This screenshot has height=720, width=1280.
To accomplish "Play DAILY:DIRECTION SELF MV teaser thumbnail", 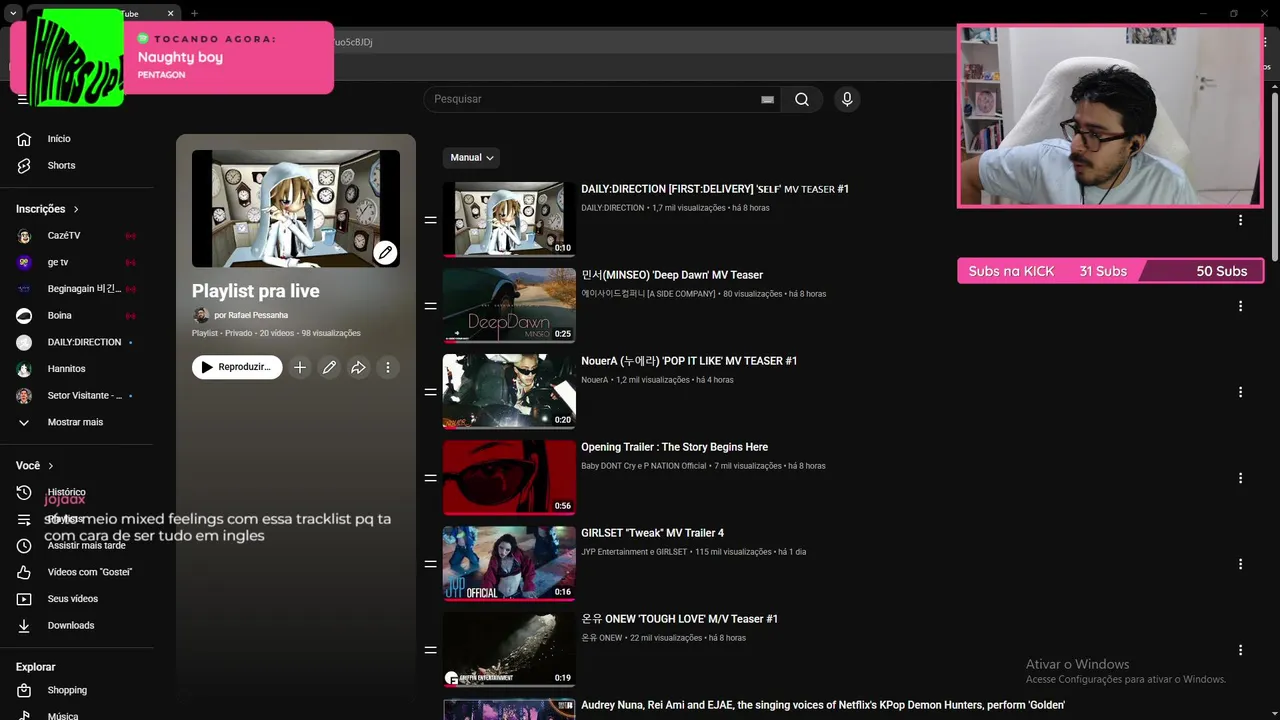I will 509,219.
